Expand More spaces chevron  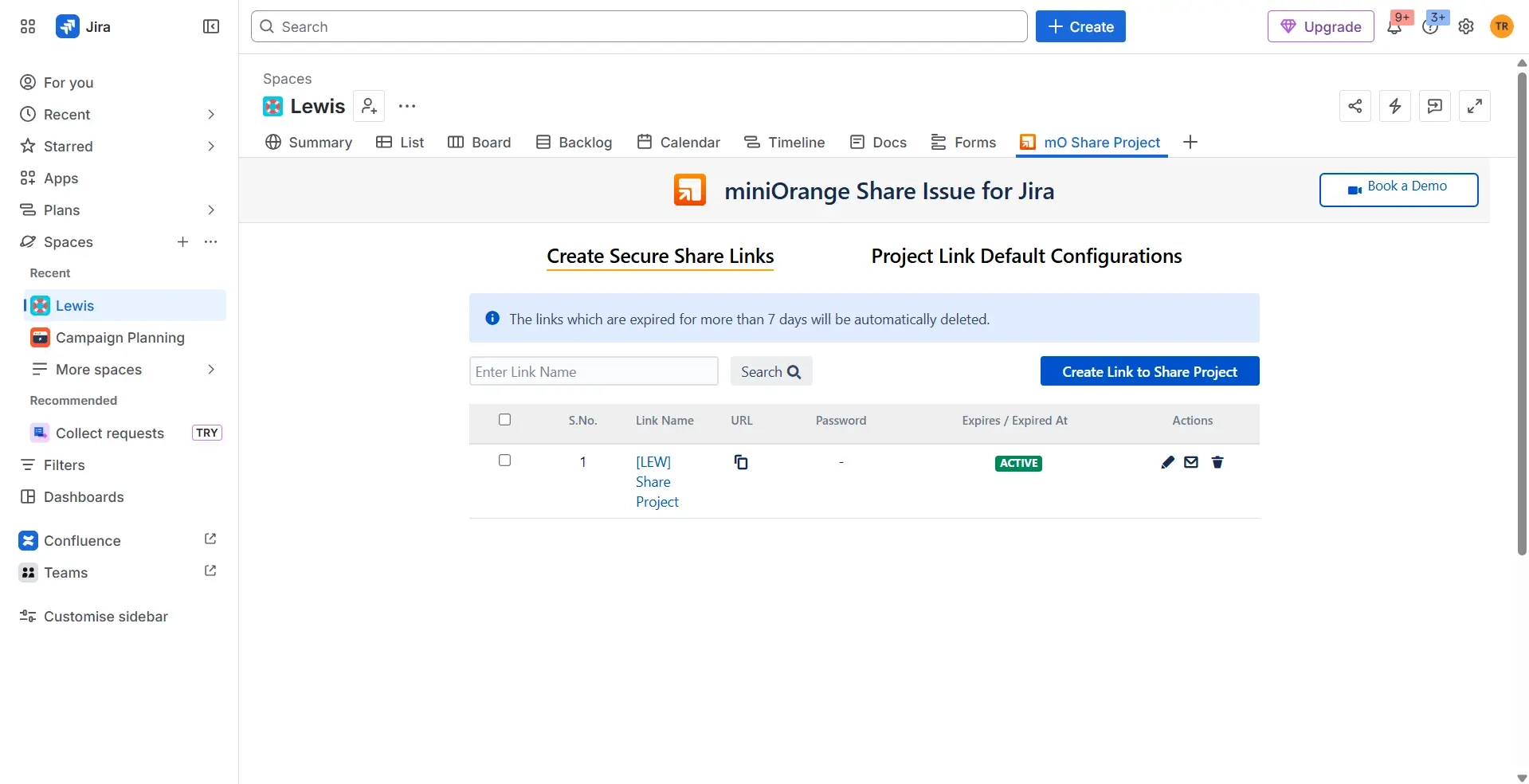211,369
